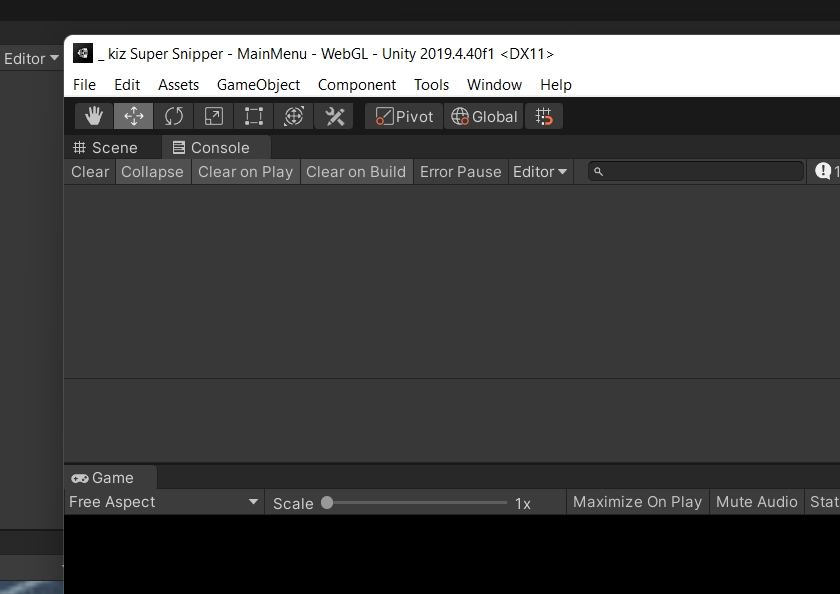Viewport: 840px width, 594px height.
Task: Select the Hand tool
Action: 94,117
